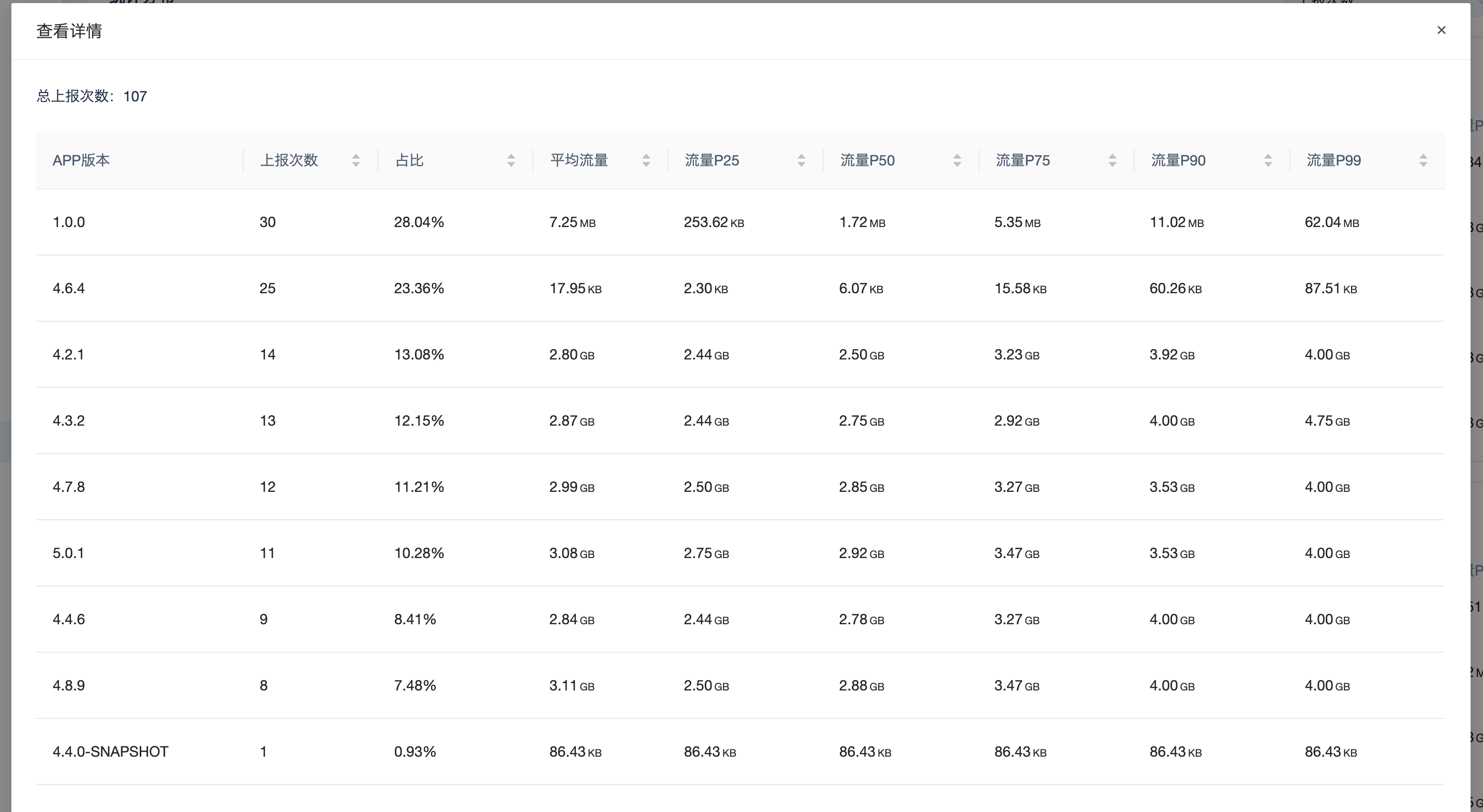Toggle 流量P90 sort arrows

point(1268,160)
